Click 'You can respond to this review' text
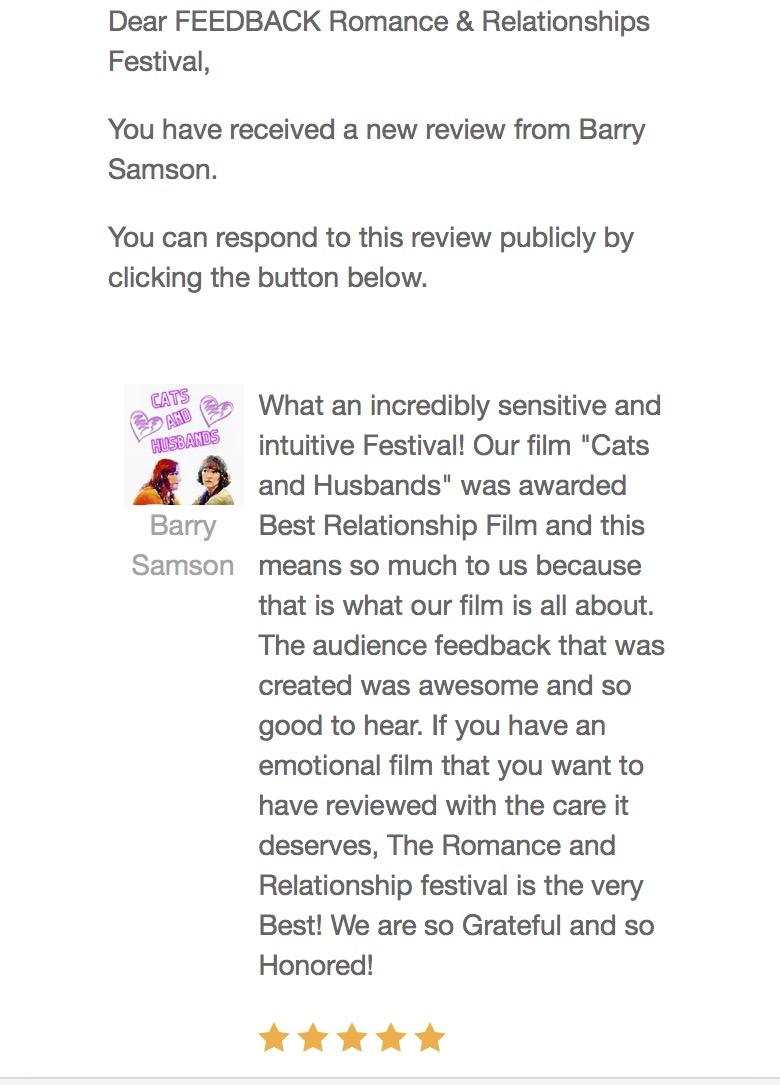Screen dimensions: 780x1085 pos(371,238)
